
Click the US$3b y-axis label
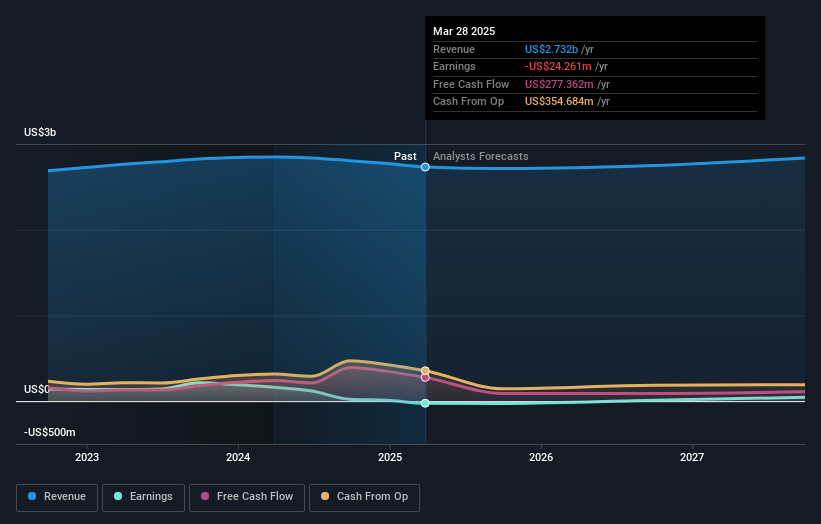pos(40,132)
